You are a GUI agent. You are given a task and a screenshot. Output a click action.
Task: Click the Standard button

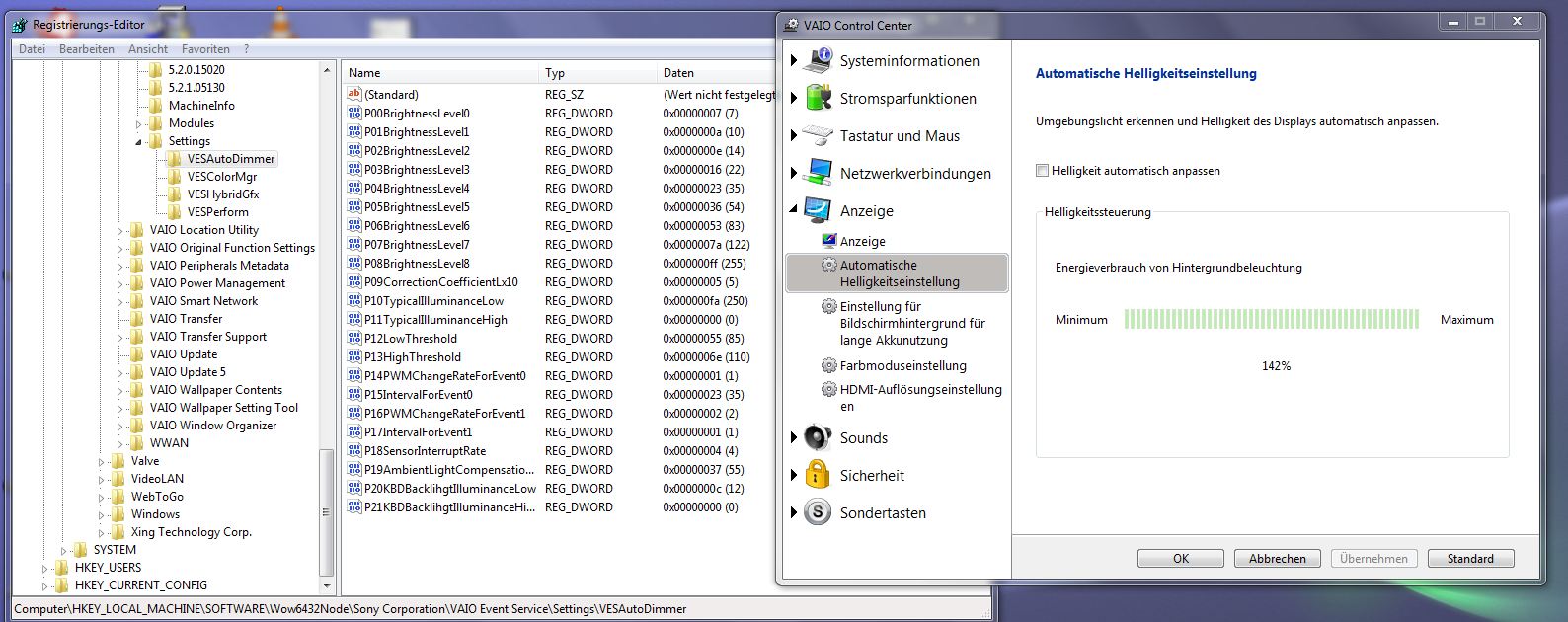click(1470, 559)
